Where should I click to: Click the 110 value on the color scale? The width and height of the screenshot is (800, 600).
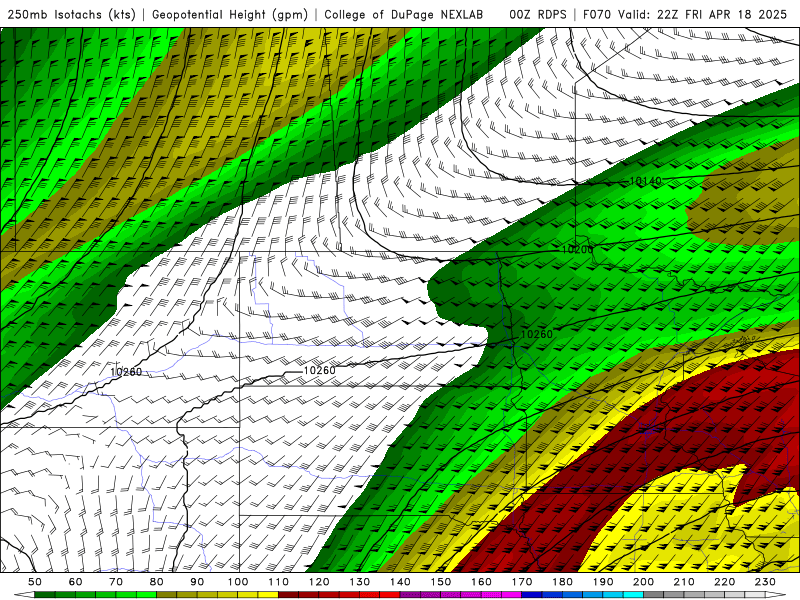279,582
